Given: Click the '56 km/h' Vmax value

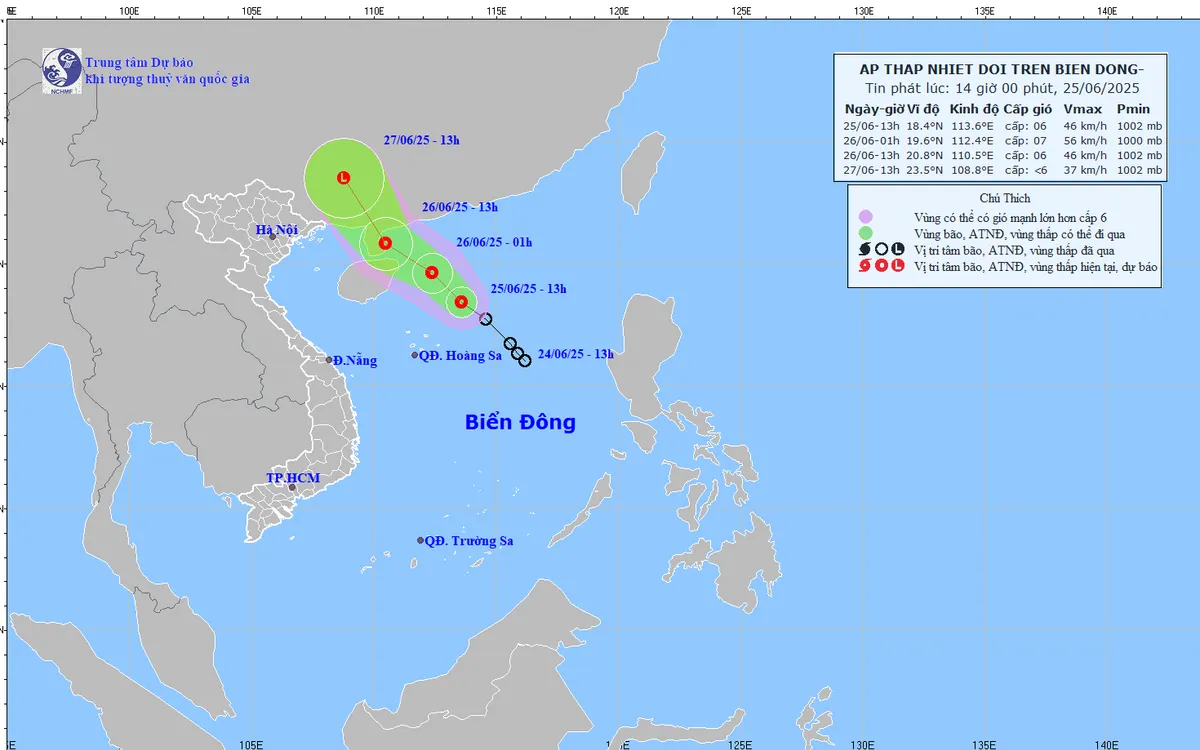Looking at the screenshot, I should pos(1084,141).
